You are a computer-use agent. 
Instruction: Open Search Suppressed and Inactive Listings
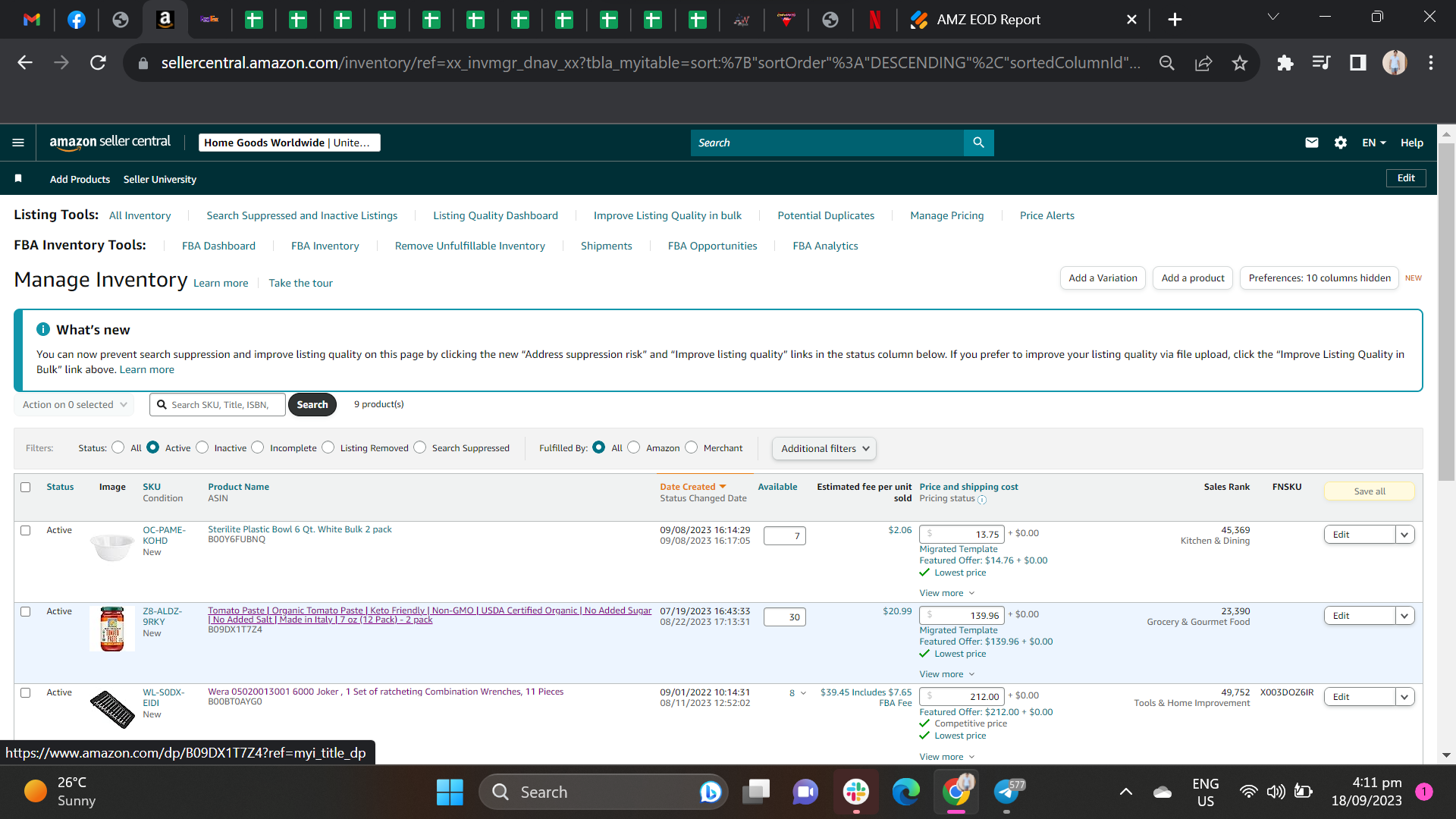(x=302, y=215)
